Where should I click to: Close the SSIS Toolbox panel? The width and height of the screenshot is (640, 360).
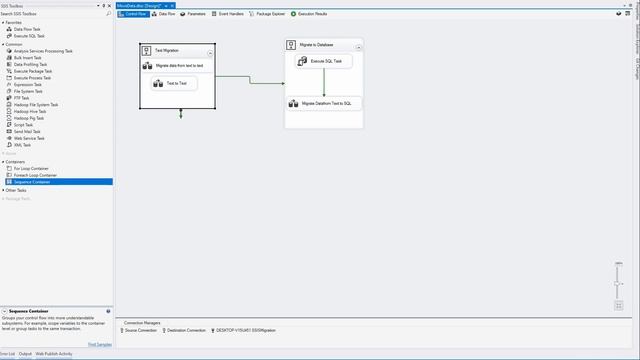109,6
